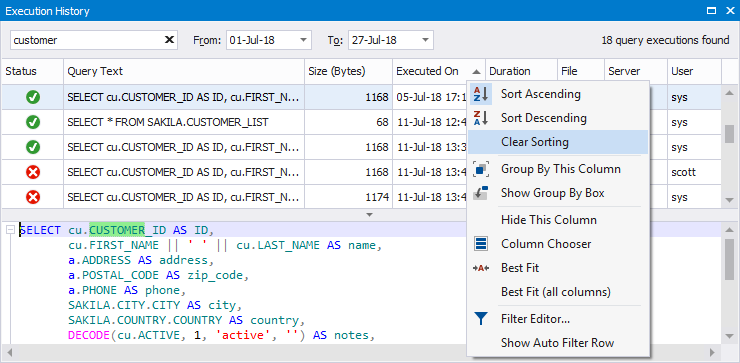
Task: Click the Show Group By Box icon
Action: click(x=481, y=193)
